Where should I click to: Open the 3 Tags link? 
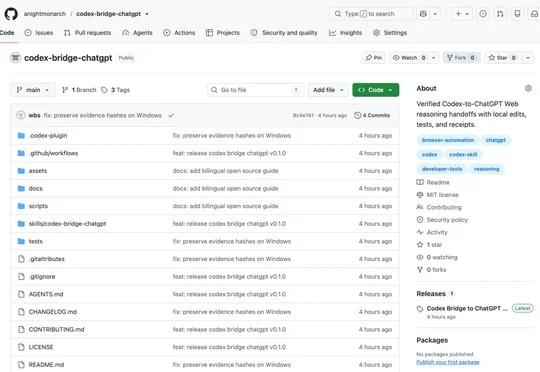116,90
